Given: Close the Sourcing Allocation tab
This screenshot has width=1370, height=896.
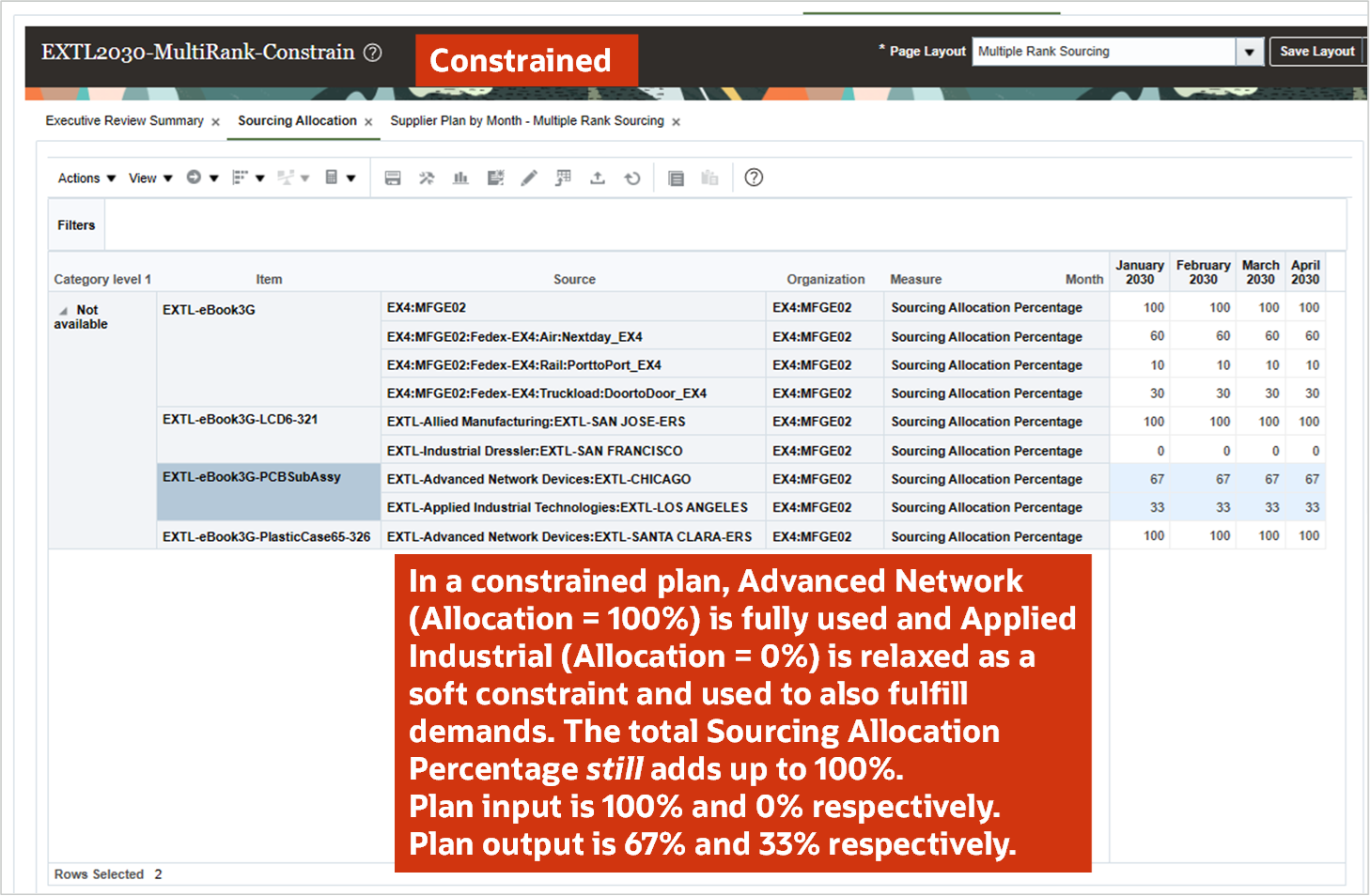Looking at the screenshot, I should pos(366,120).
